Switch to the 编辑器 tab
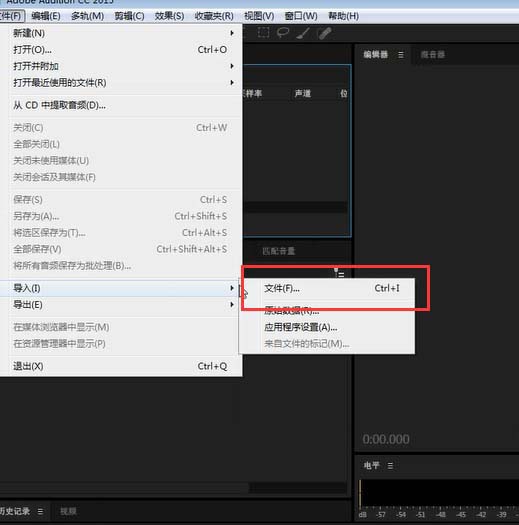Screen dimensions: 519x525 tap(376, 55)
